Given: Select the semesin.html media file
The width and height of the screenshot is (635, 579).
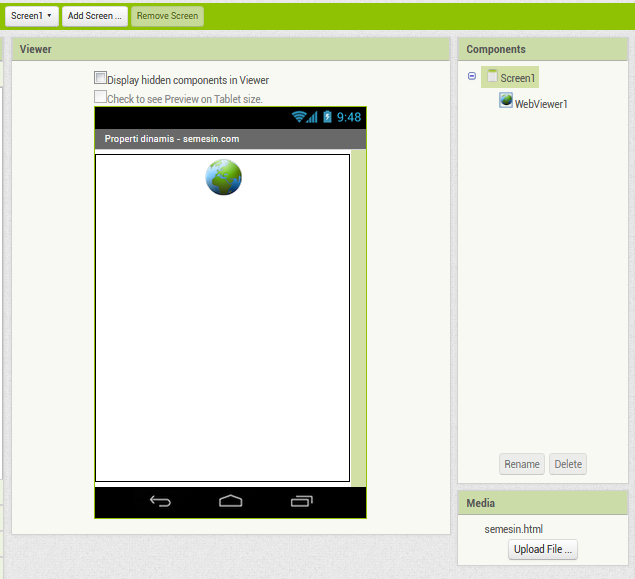Looking at the screenshot, I should tap(513, 529).
